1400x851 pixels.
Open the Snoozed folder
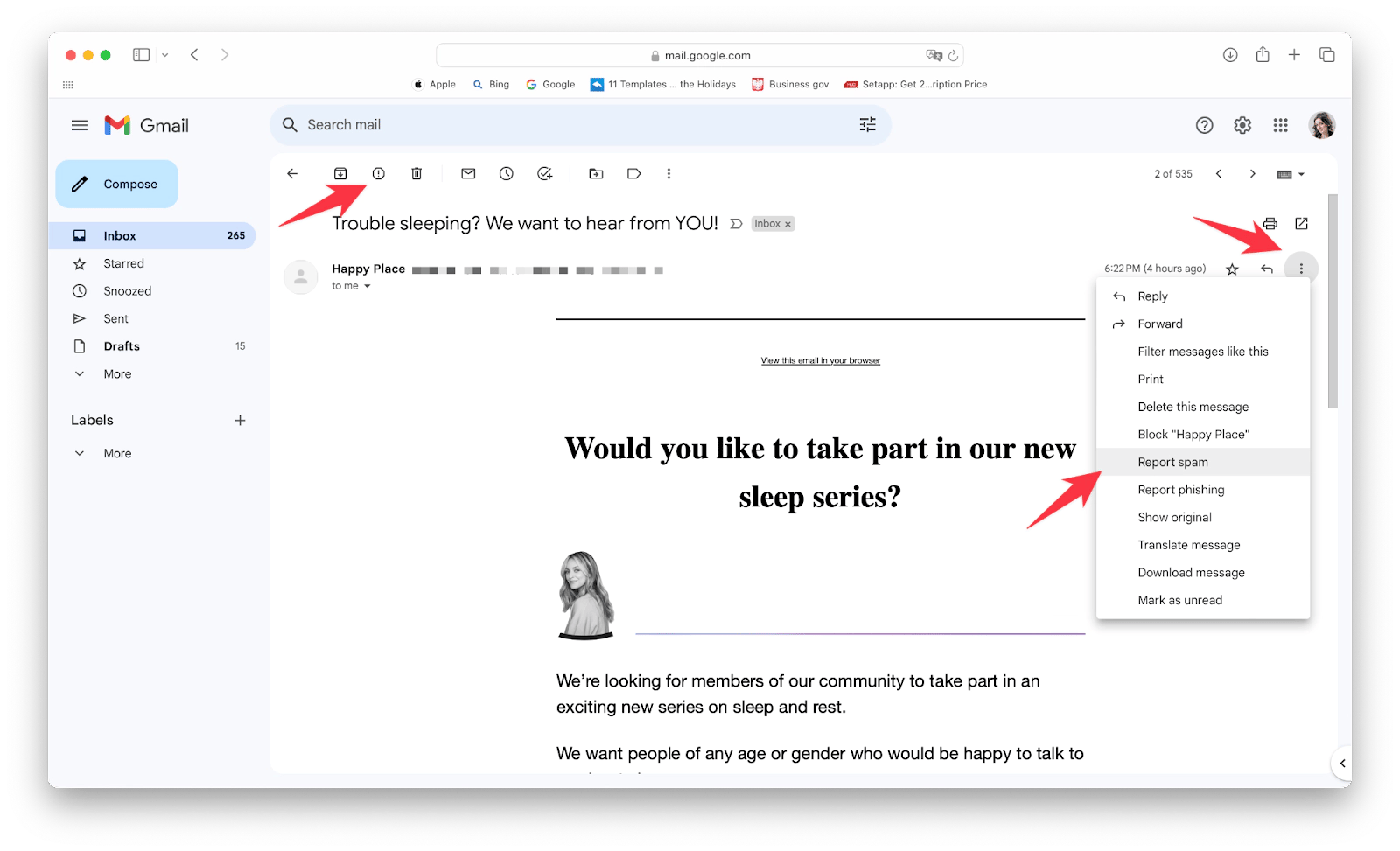(x=152, y=291)
